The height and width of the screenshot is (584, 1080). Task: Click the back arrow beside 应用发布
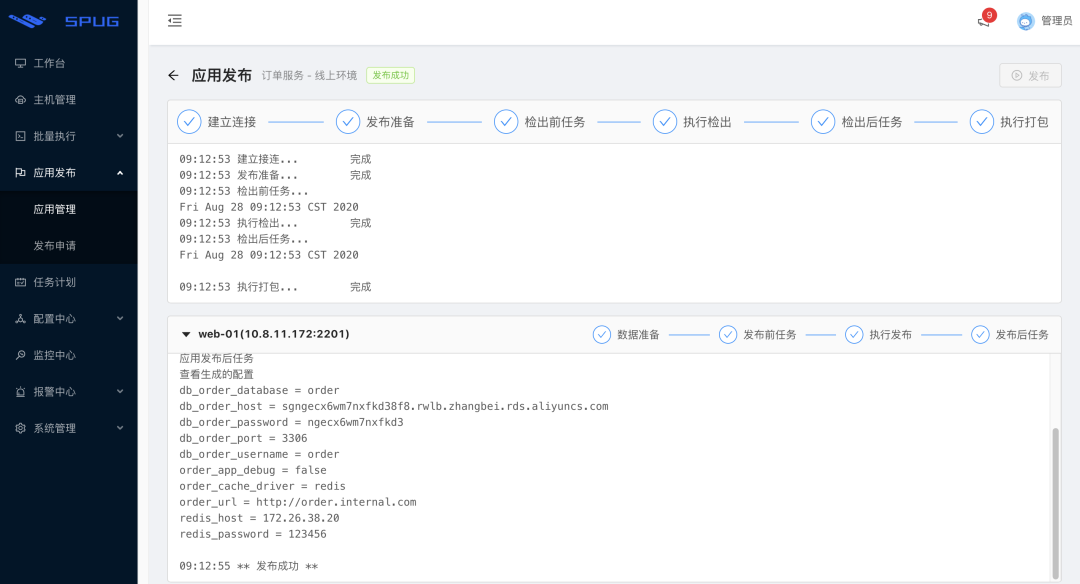pyautogui.click(x=173, y=74)
